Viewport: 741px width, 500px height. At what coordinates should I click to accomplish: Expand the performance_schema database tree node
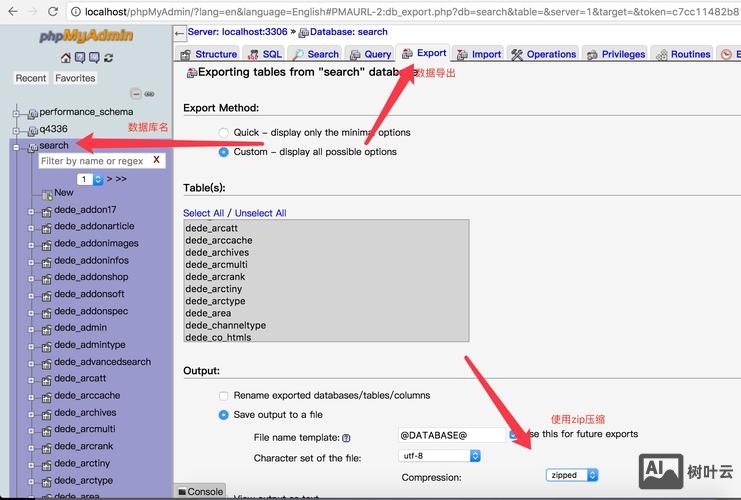[x=17, y=112]
